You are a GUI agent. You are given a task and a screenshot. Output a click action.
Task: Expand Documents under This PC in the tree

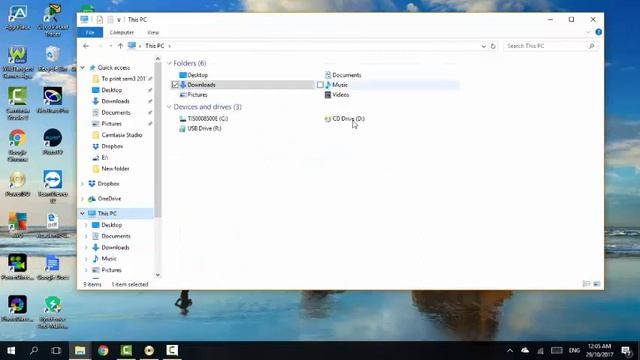click(x=86, y=236)
